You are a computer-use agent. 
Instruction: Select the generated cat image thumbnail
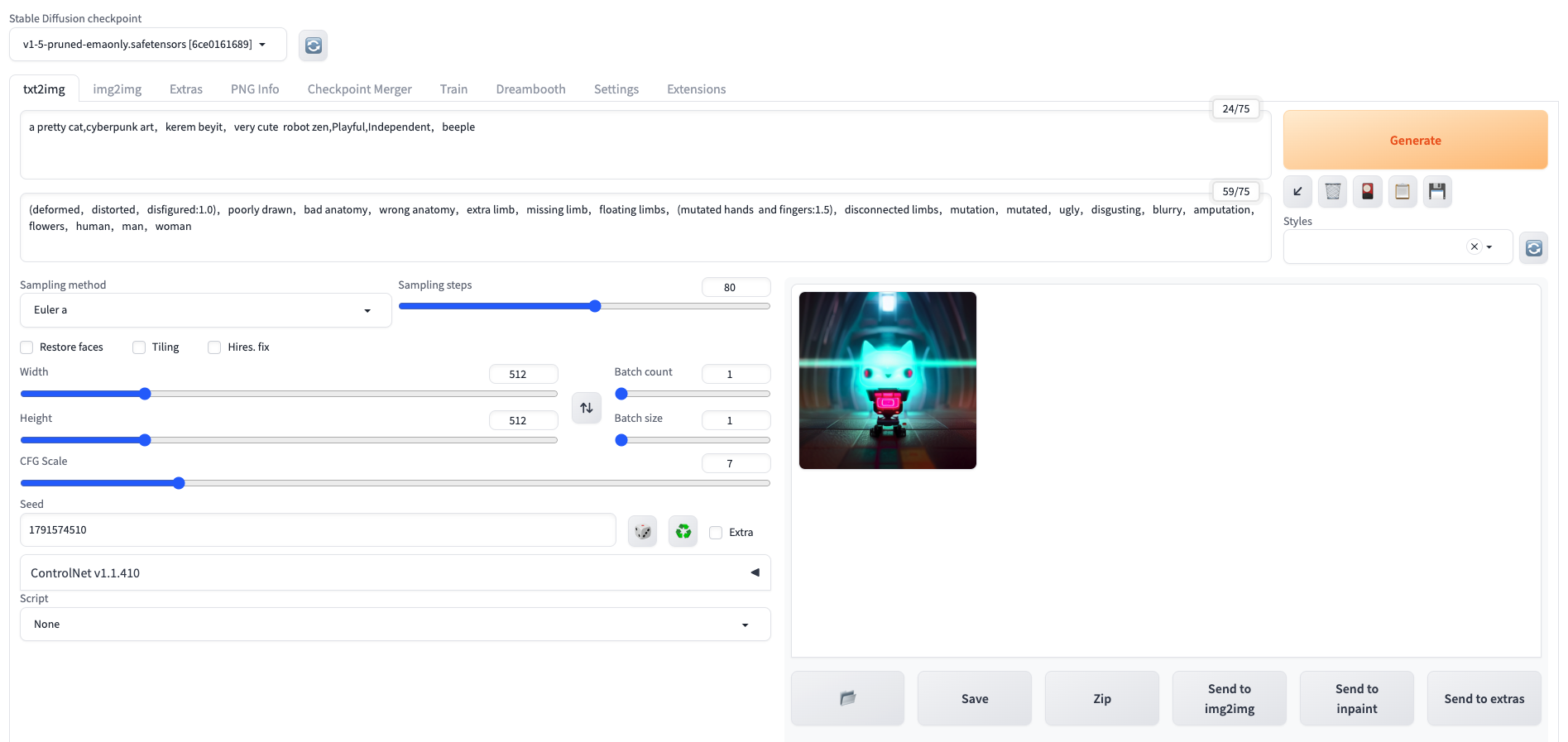pyautogui.click(x=888, y=381)
